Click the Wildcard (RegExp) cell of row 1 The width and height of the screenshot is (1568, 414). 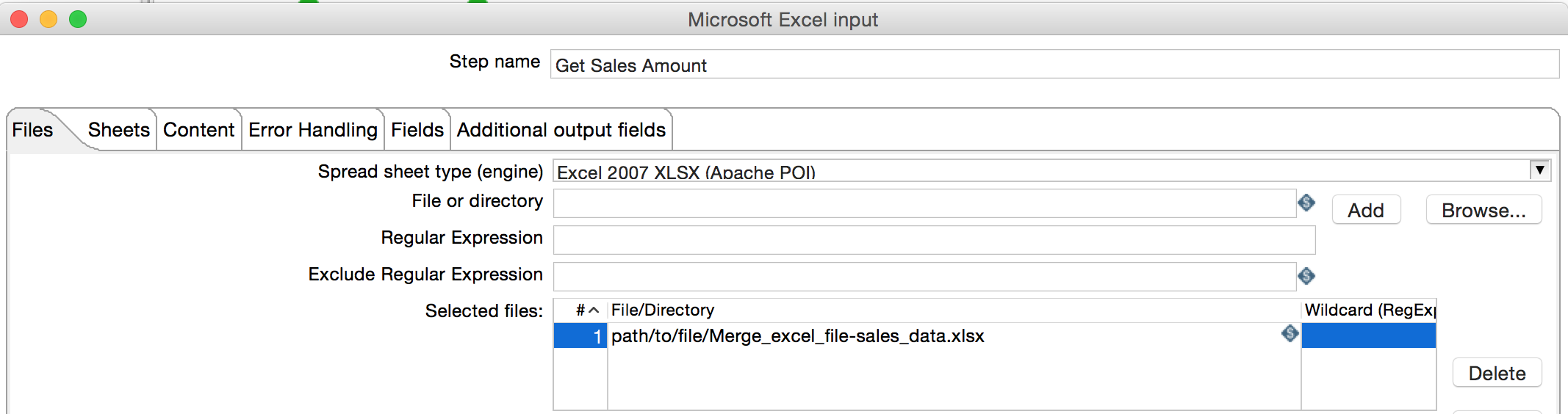click(1367, 336)
